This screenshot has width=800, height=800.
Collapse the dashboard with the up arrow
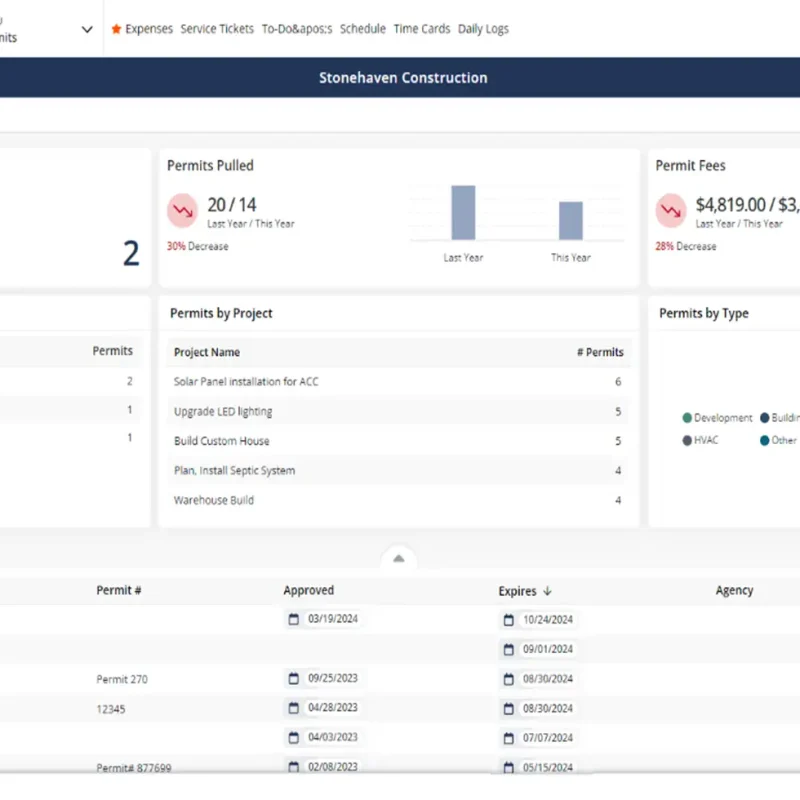399,559
